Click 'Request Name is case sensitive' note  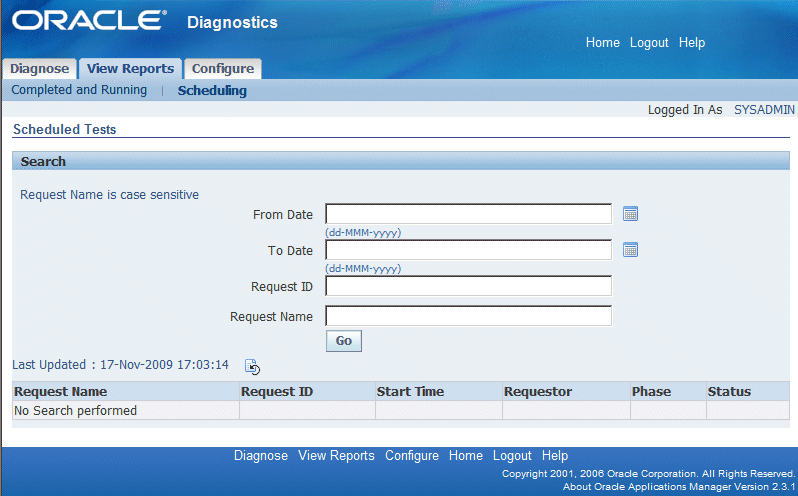point(109,195)
